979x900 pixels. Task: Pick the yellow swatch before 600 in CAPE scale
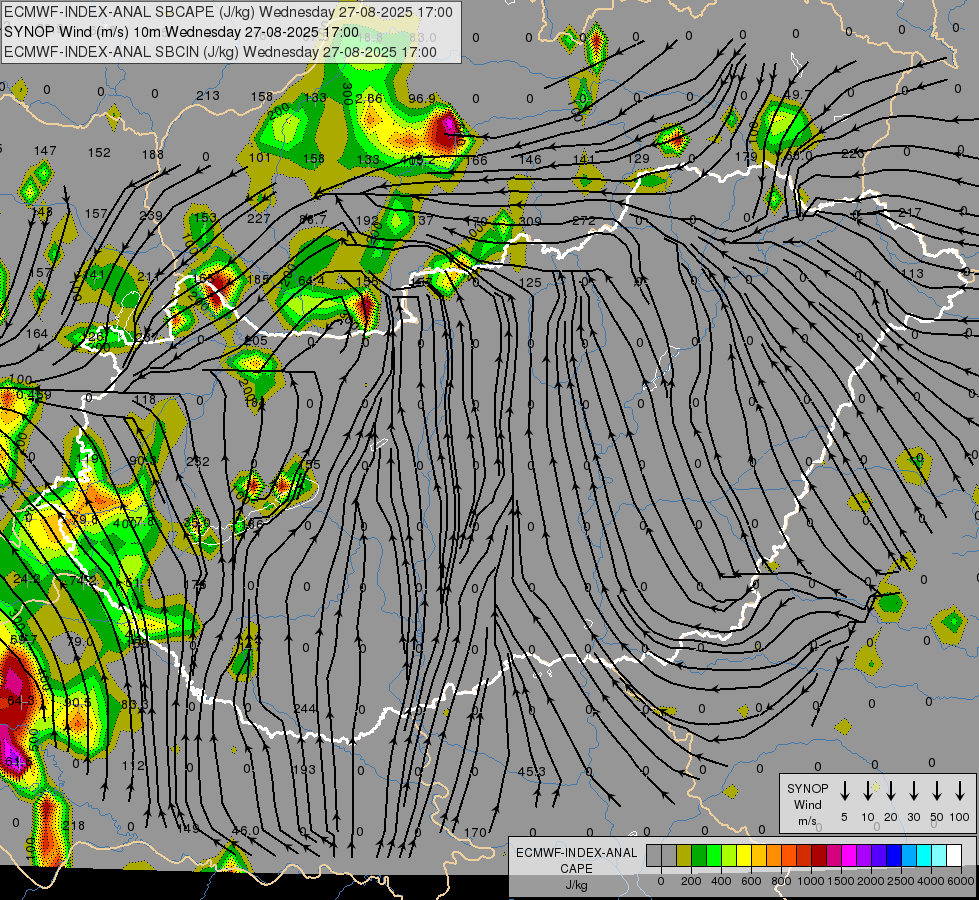(744, 856)
